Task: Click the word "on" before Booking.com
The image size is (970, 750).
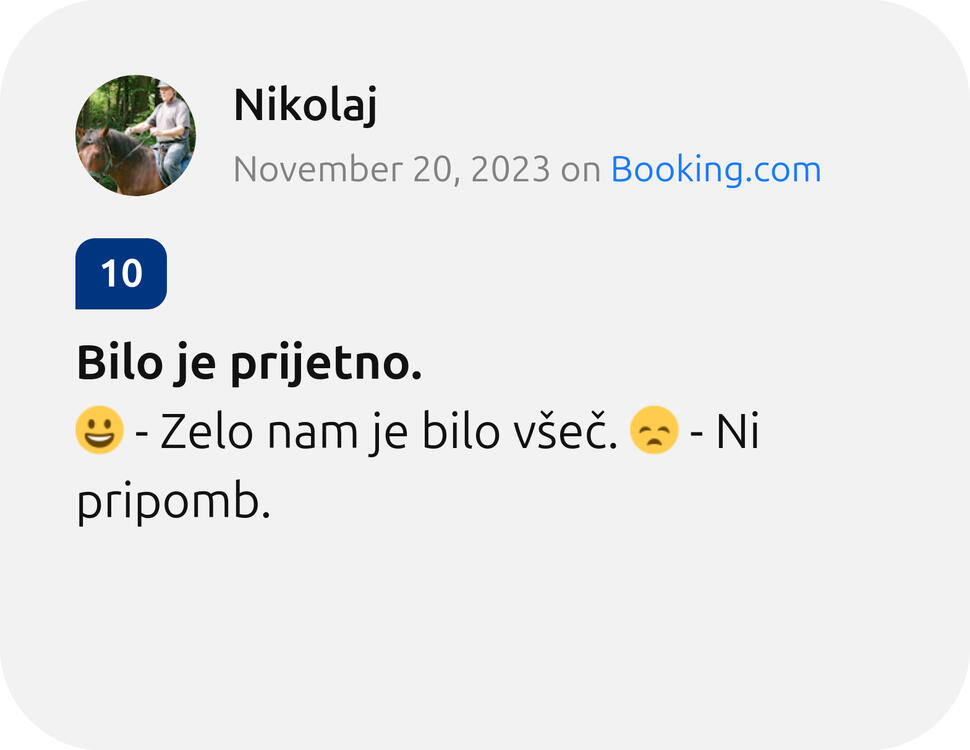Action: click(x=580, y=170)
